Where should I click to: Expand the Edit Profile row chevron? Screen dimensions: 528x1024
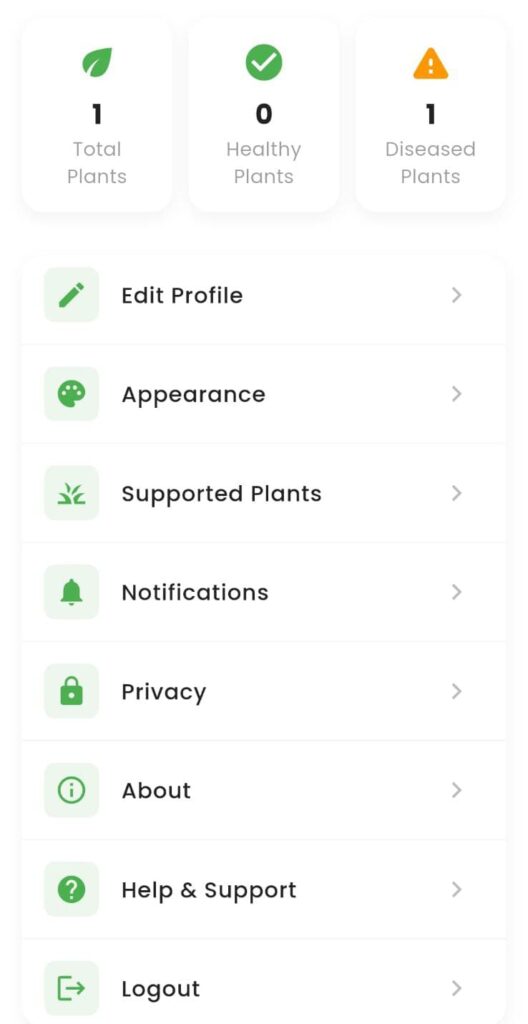tap(457, 295)
